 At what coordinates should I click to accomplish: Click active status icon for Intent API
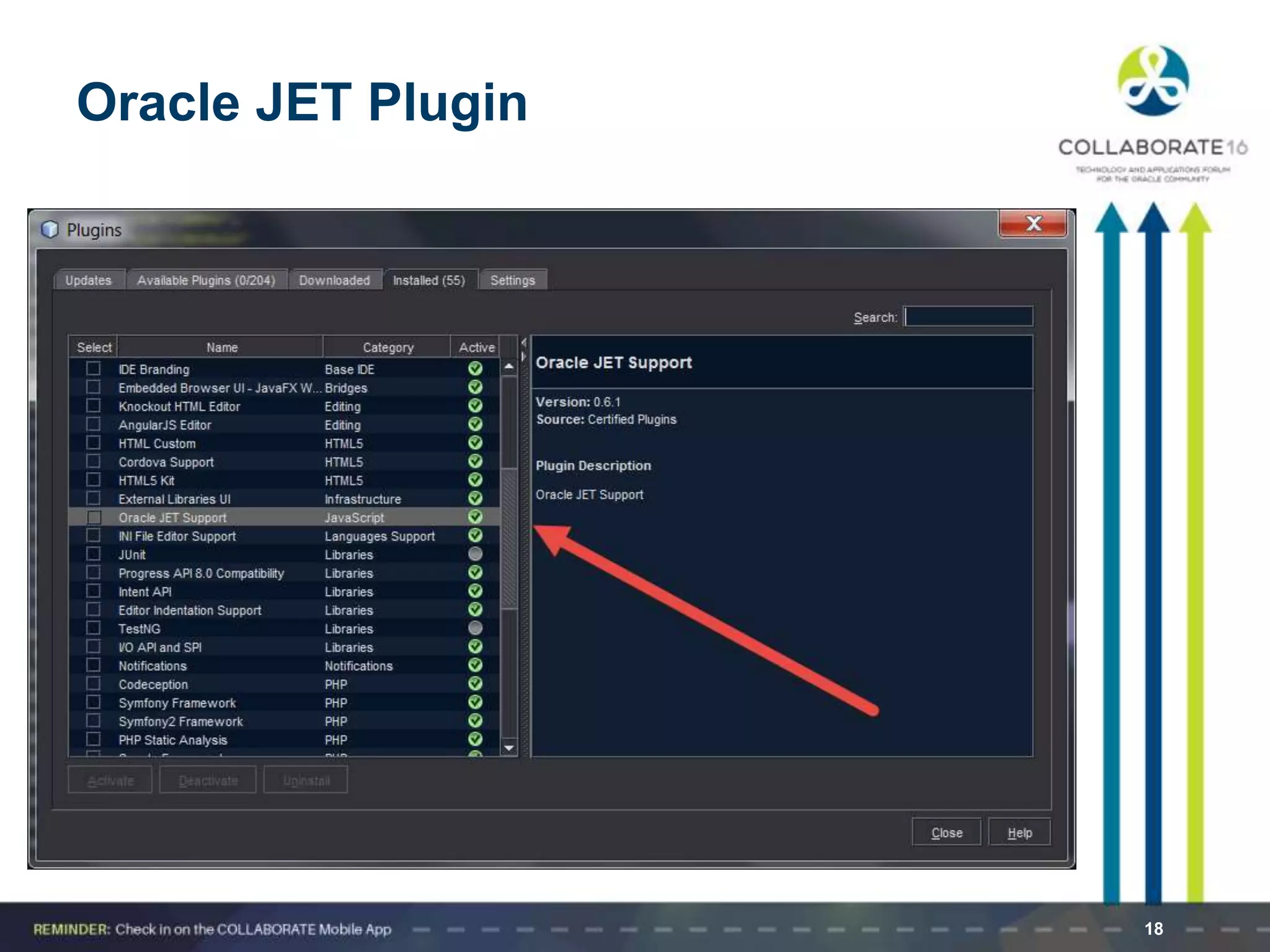[x=475, y=591]
